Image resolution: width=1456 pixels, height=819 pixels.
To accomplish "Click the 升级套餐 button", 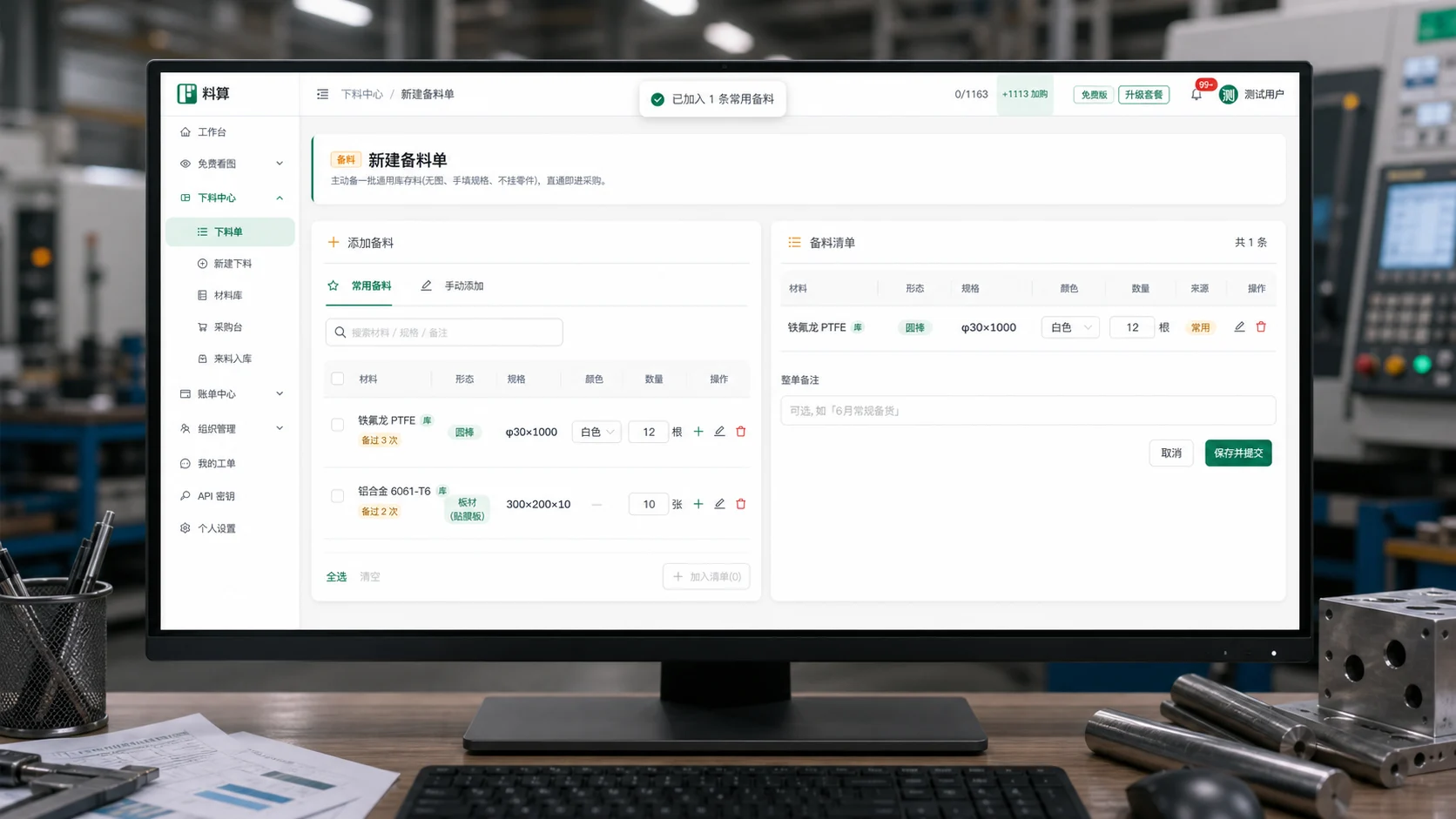I will tap(1144, 95).
